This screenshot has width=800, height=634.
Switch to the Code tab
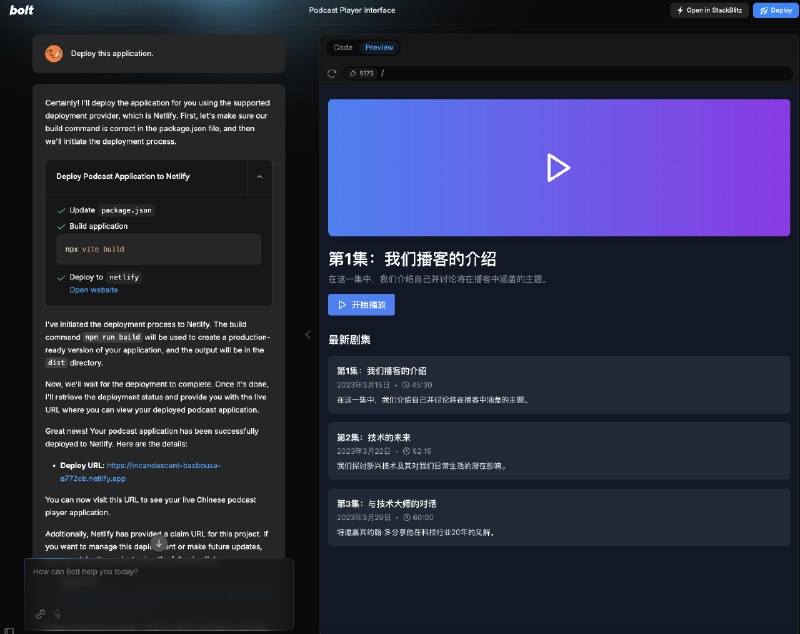tap(343, 47)
